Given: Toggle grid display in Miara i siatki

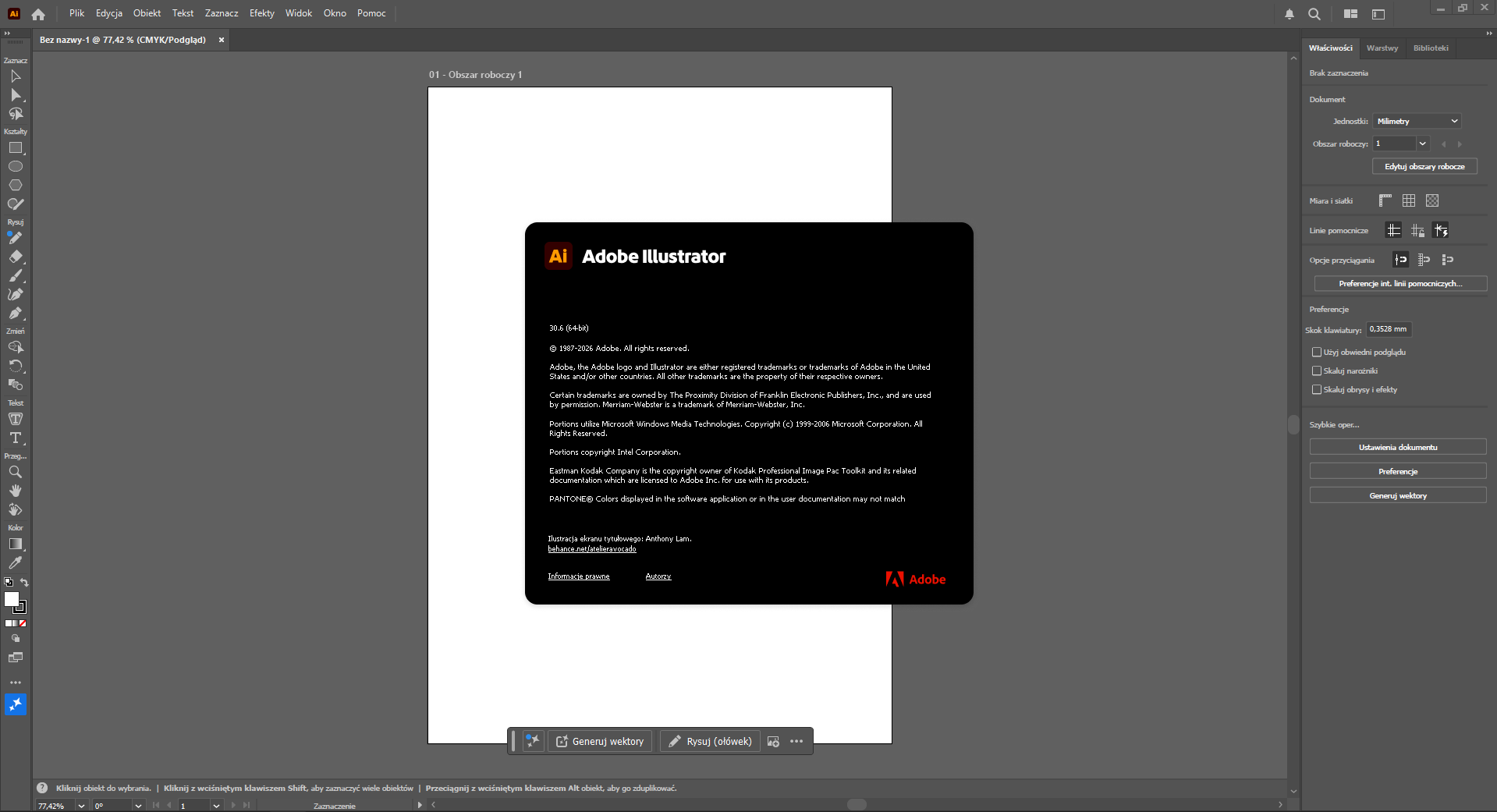Looking at the screenshot, I should pos(1409,200).
